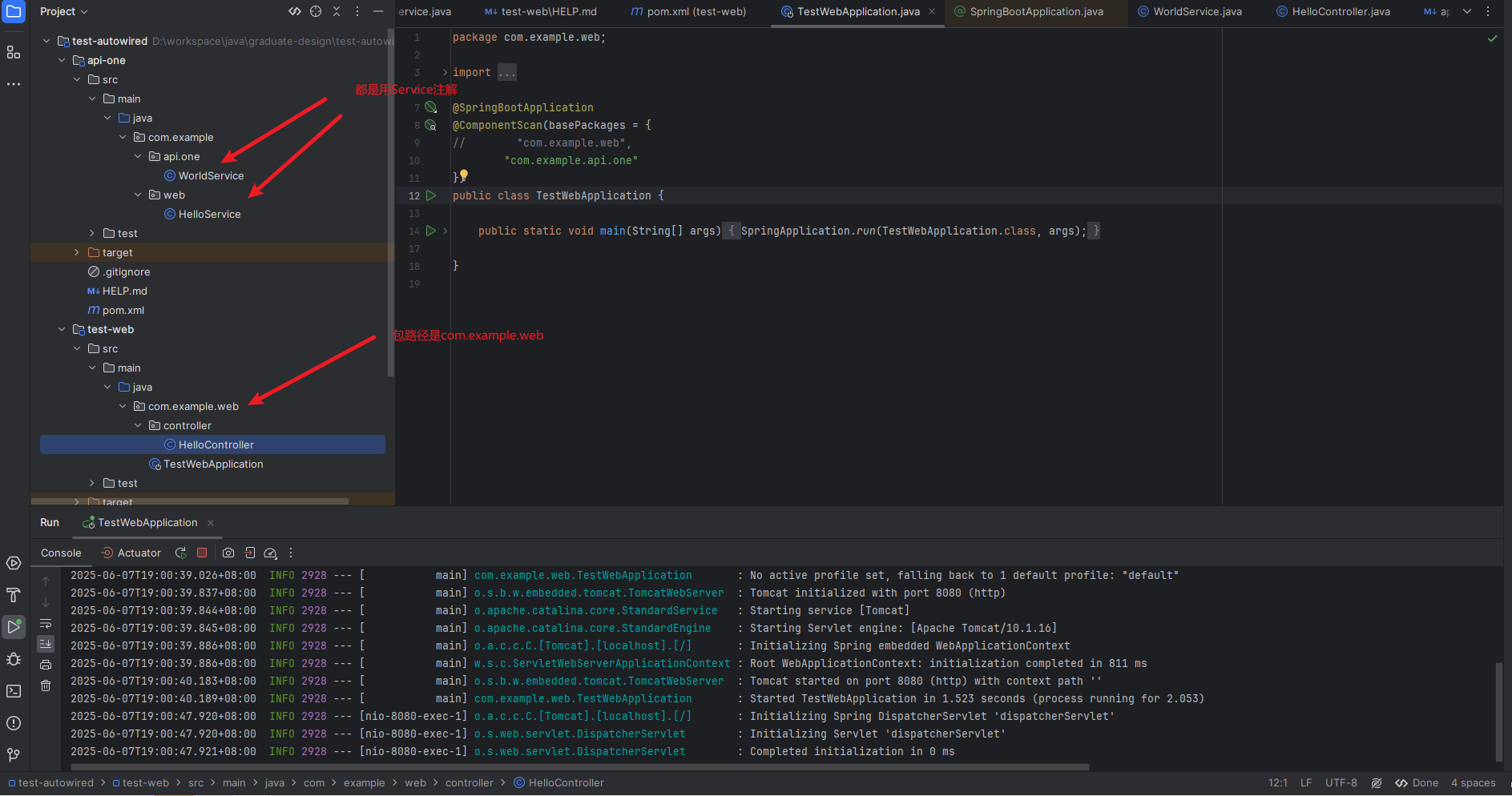The image size is (1512, 796).
Task: Open the Structure tool window icon
Action: tap(14, 52)
